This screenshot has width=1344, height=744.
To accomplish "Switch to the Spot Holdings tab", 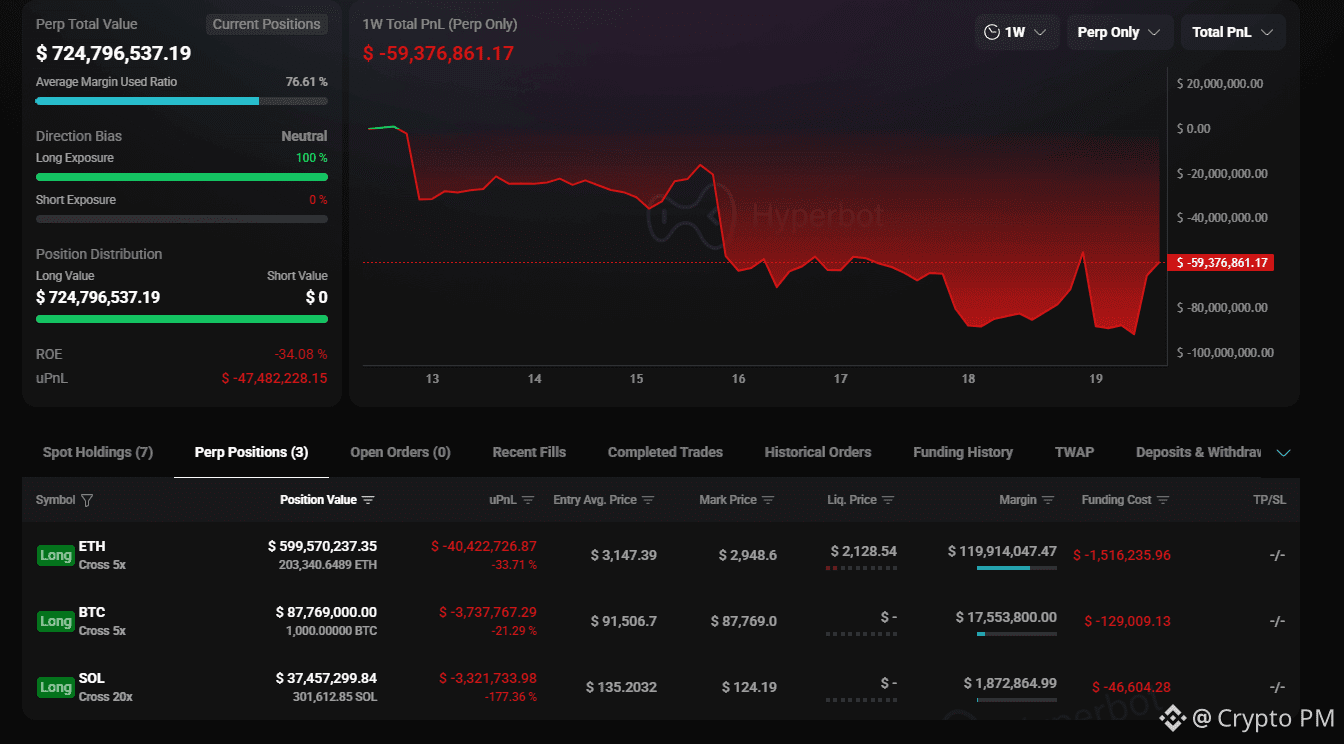I will pos(97,452).
